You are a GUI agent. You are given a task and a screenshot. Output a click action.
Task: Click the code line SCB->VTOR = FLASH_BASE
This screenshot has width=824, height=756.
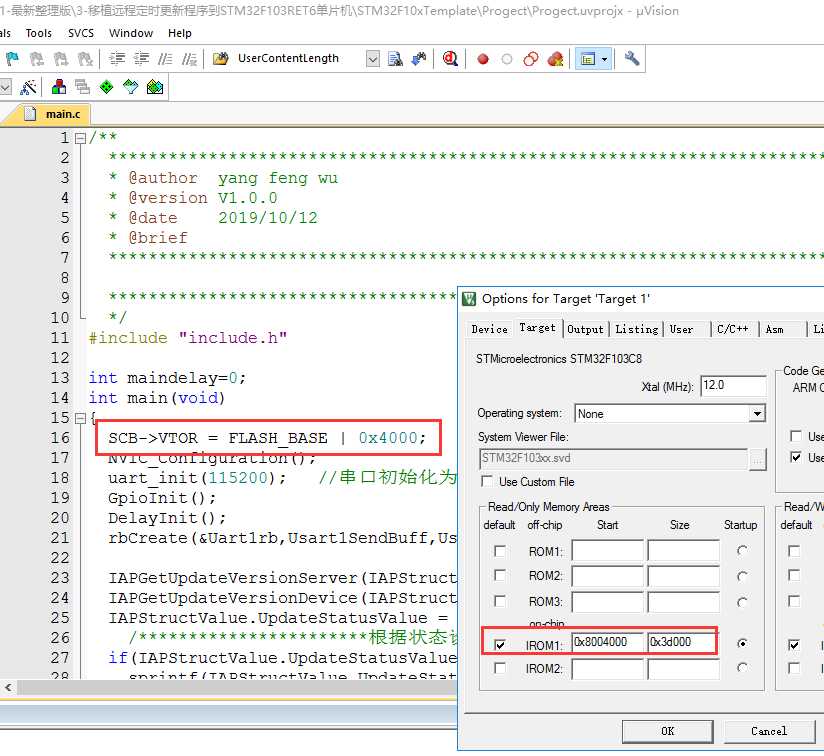click(x=267, y=438)
